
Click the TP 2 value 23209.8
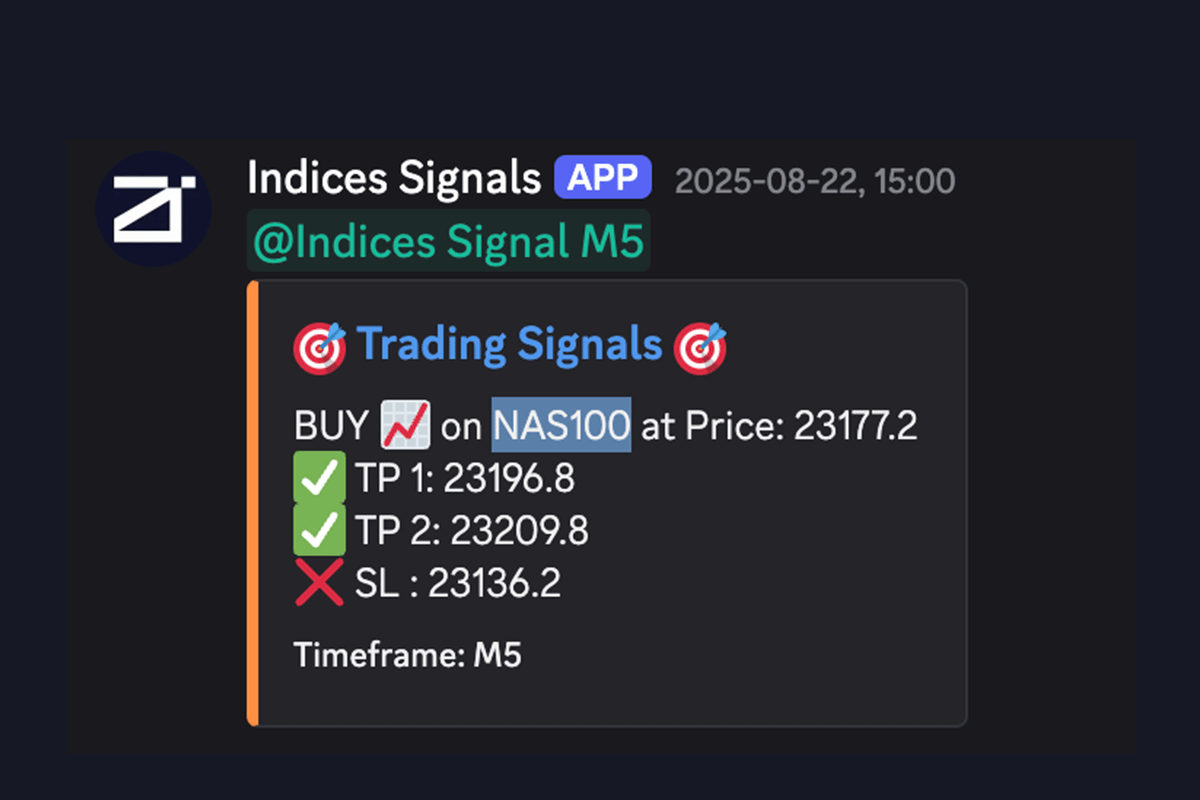tap(518, 532)
